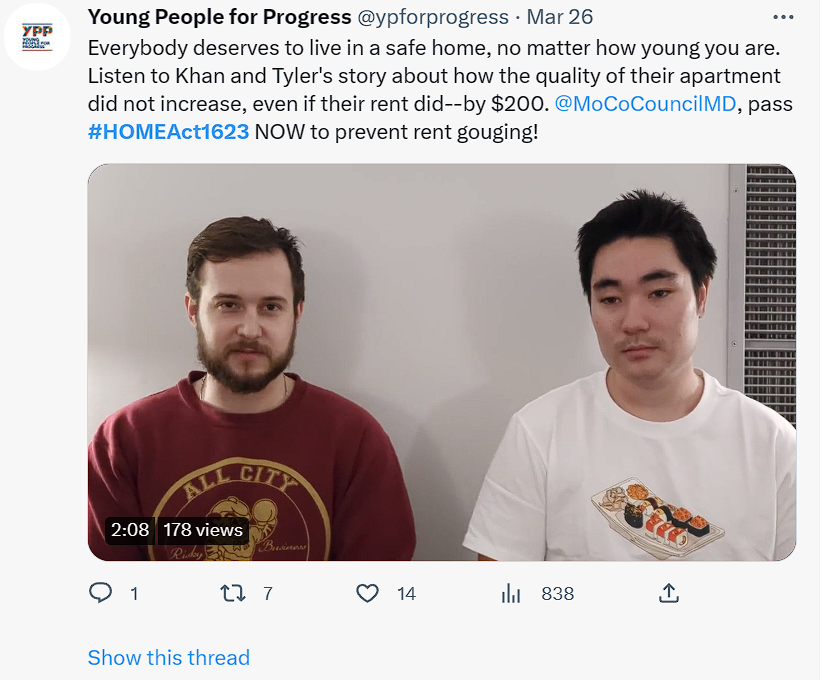
Task: Click the share upload icon
Action: pyautogui.click(x=669, y=593)
